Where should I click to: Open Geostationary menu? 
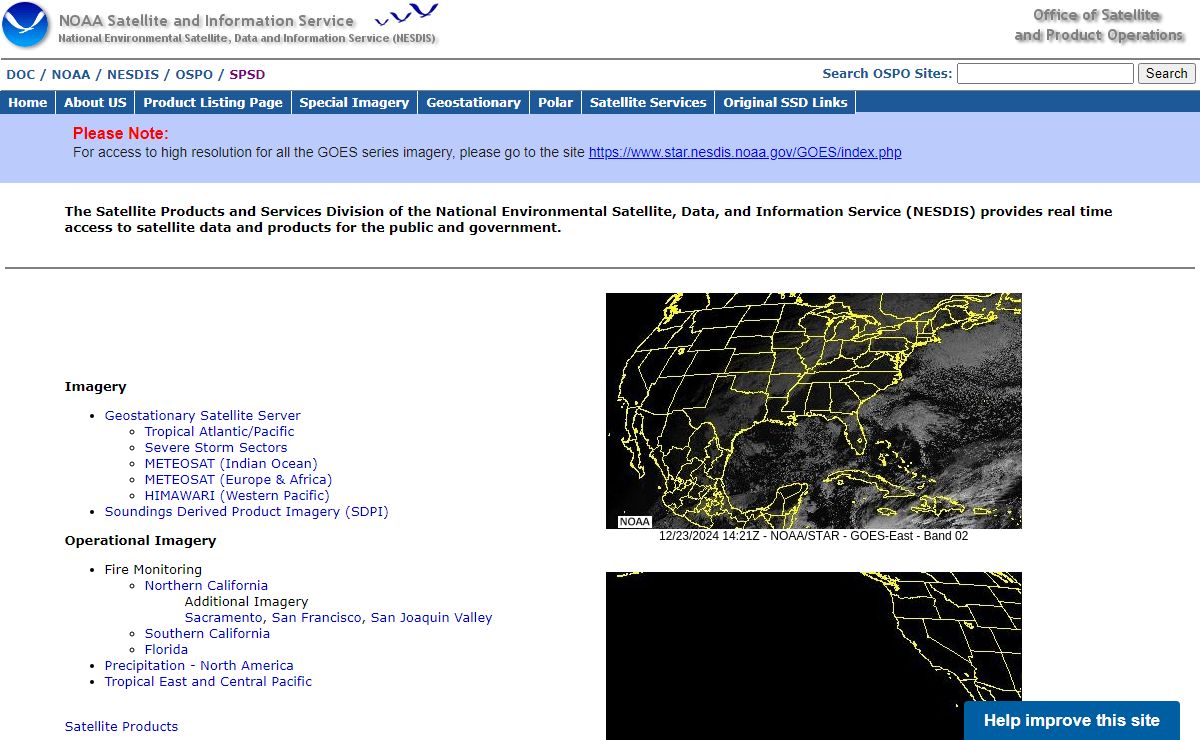(x=473, y=102)
